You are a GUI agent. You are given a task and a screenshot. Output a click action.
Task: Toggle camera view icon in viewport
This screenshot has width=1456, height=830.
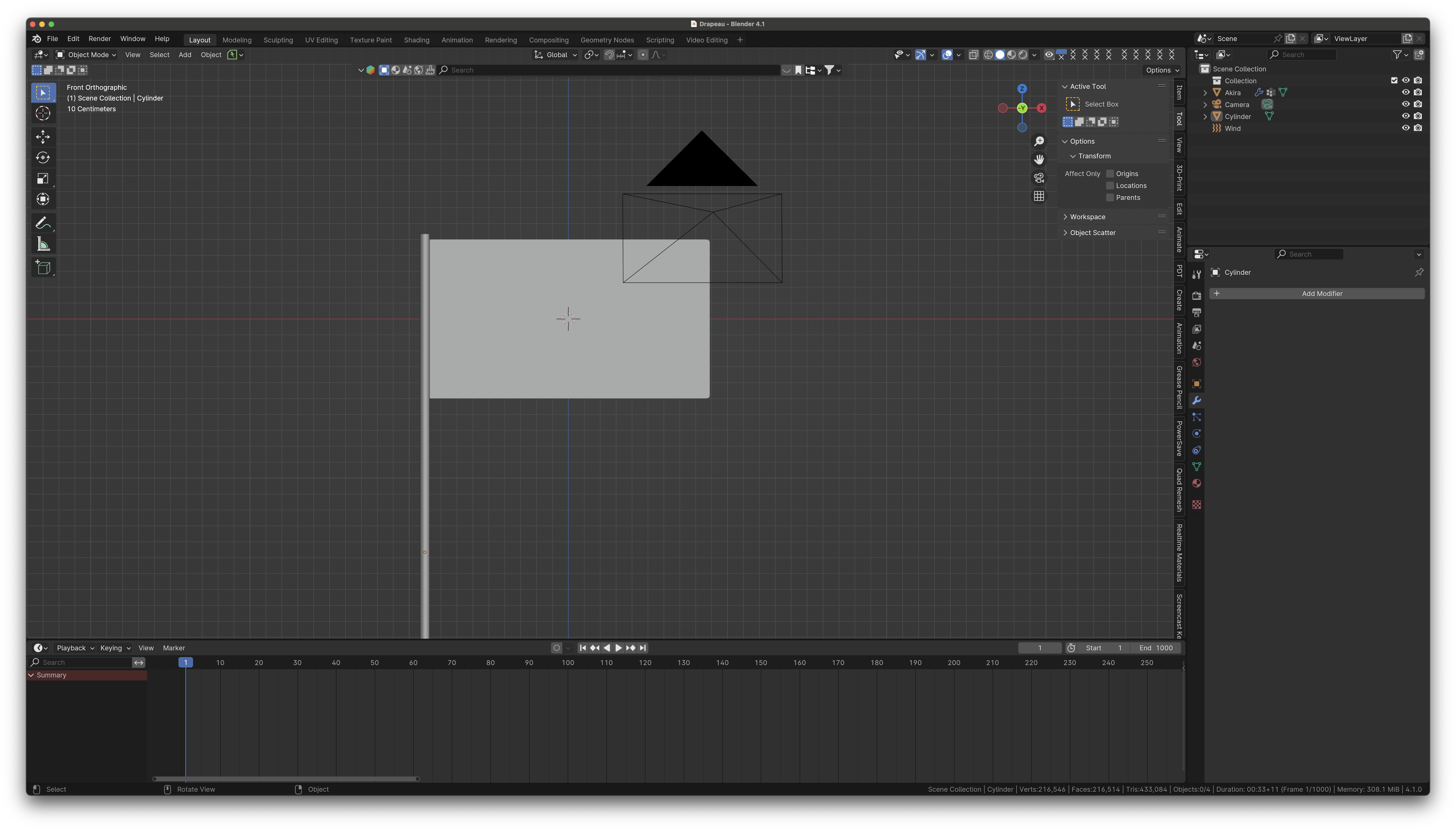(1039, 178)
